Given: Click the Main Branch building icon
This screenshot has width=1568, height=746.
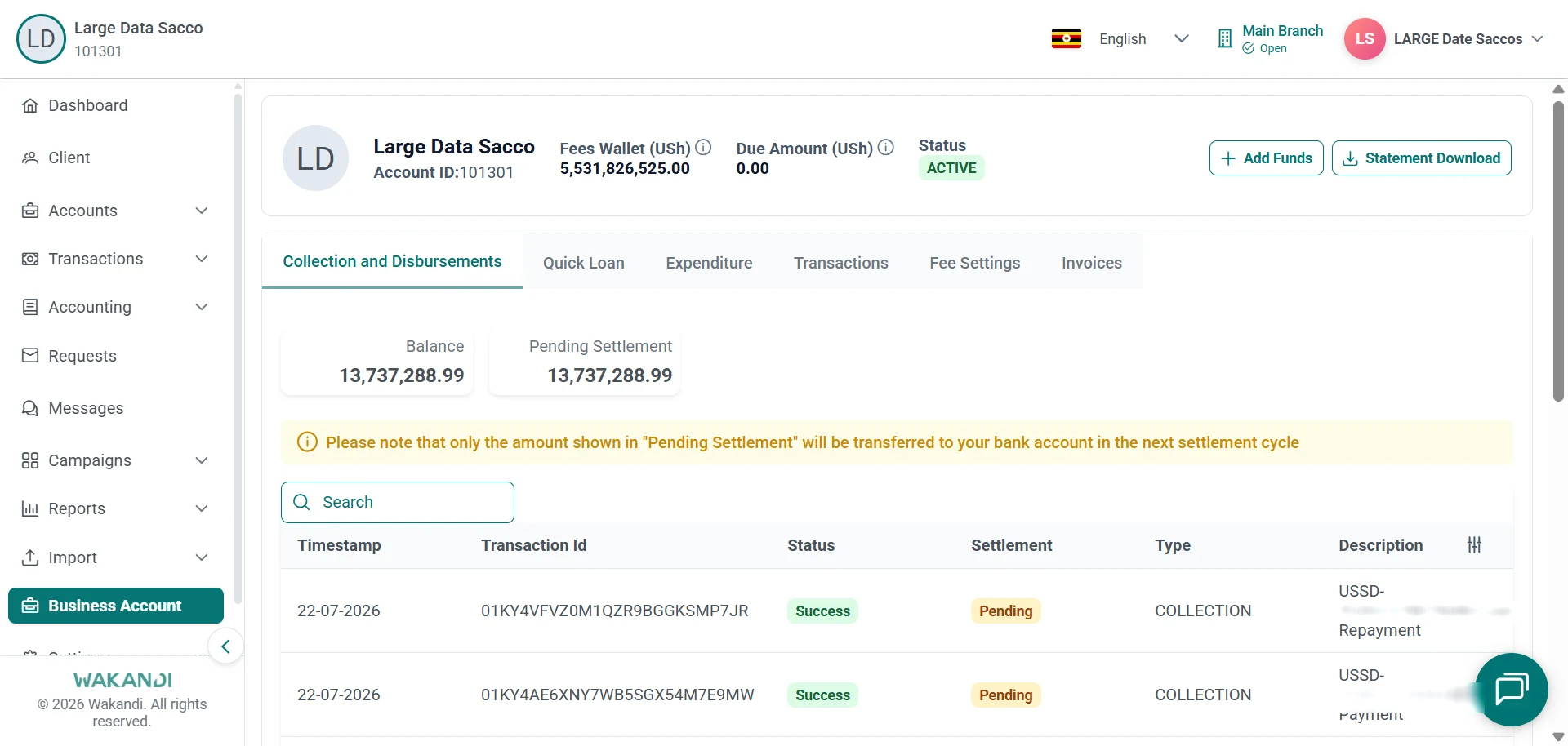Looking at the screenshot, I should tap(1224, 38).
